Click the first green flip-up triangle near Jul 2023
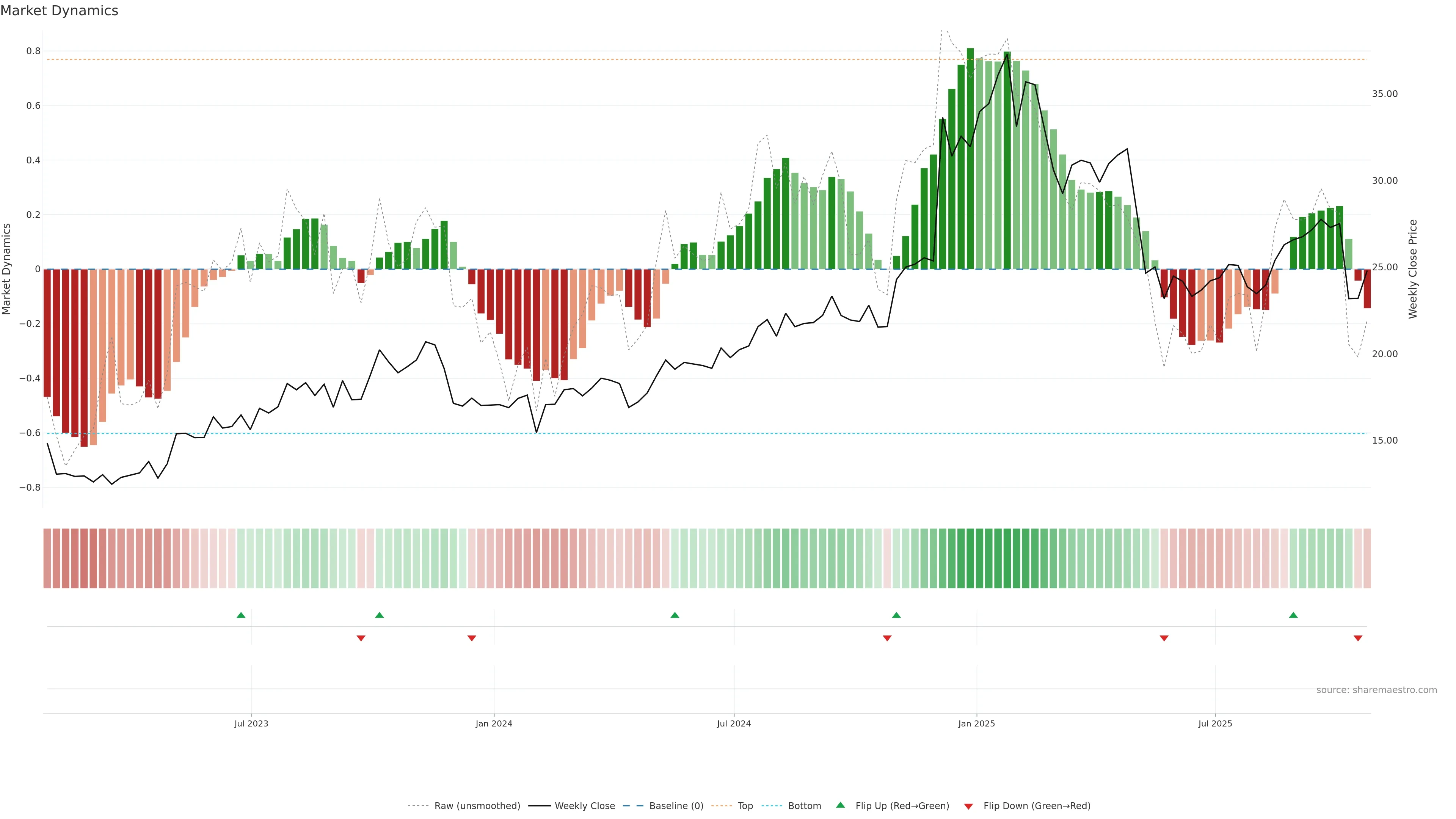This screenshot has height=819, width=1456. tap(241, 615)
